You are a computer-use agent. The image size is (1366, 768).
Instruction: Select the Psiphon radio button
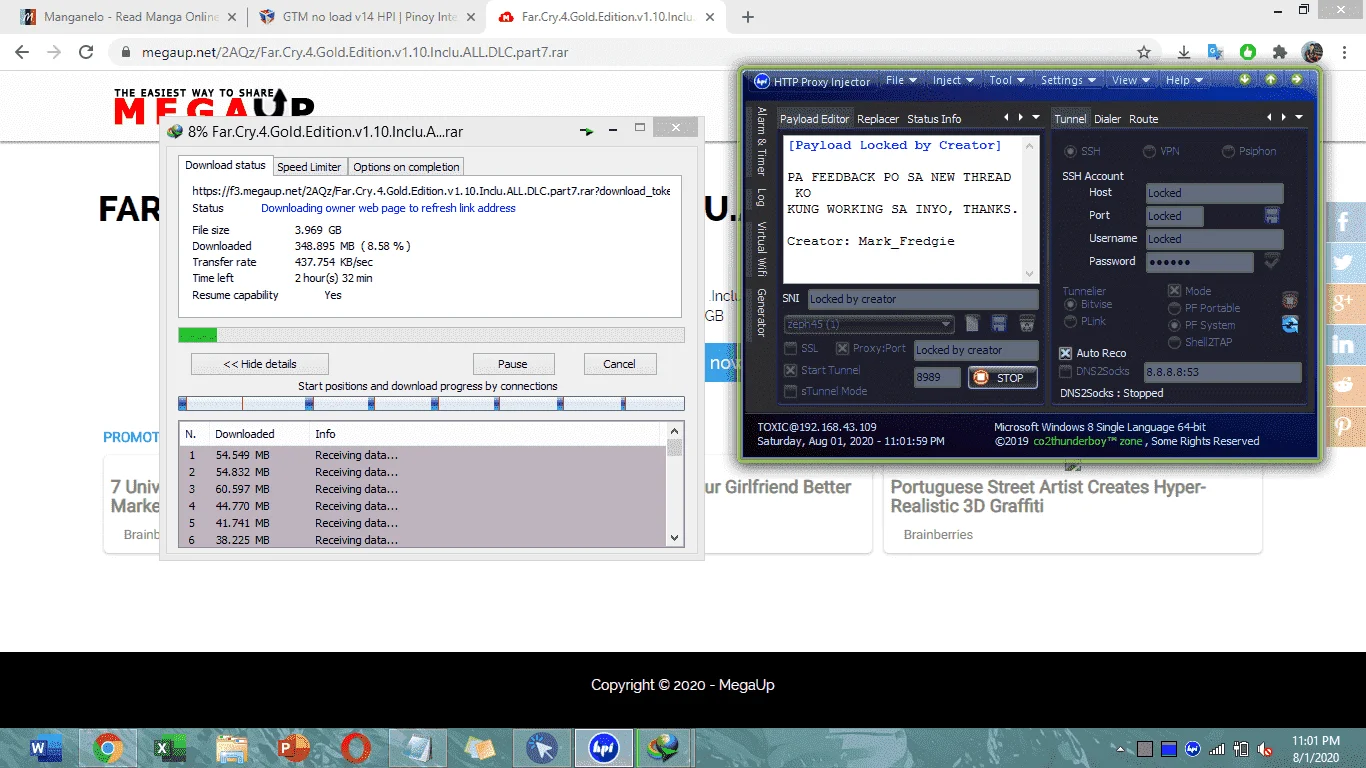click(x=1228, y=151)
